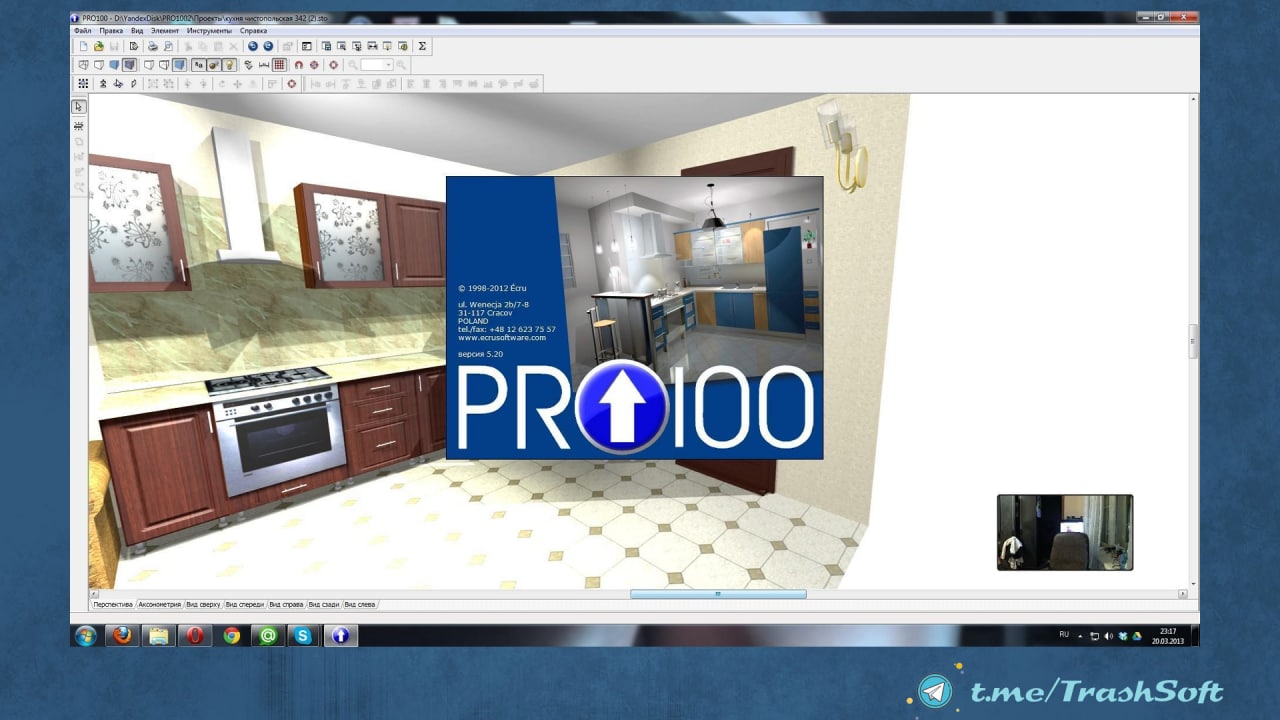Open a project with the folder icon
The image size is (1280, 720).
pos(99,46)
